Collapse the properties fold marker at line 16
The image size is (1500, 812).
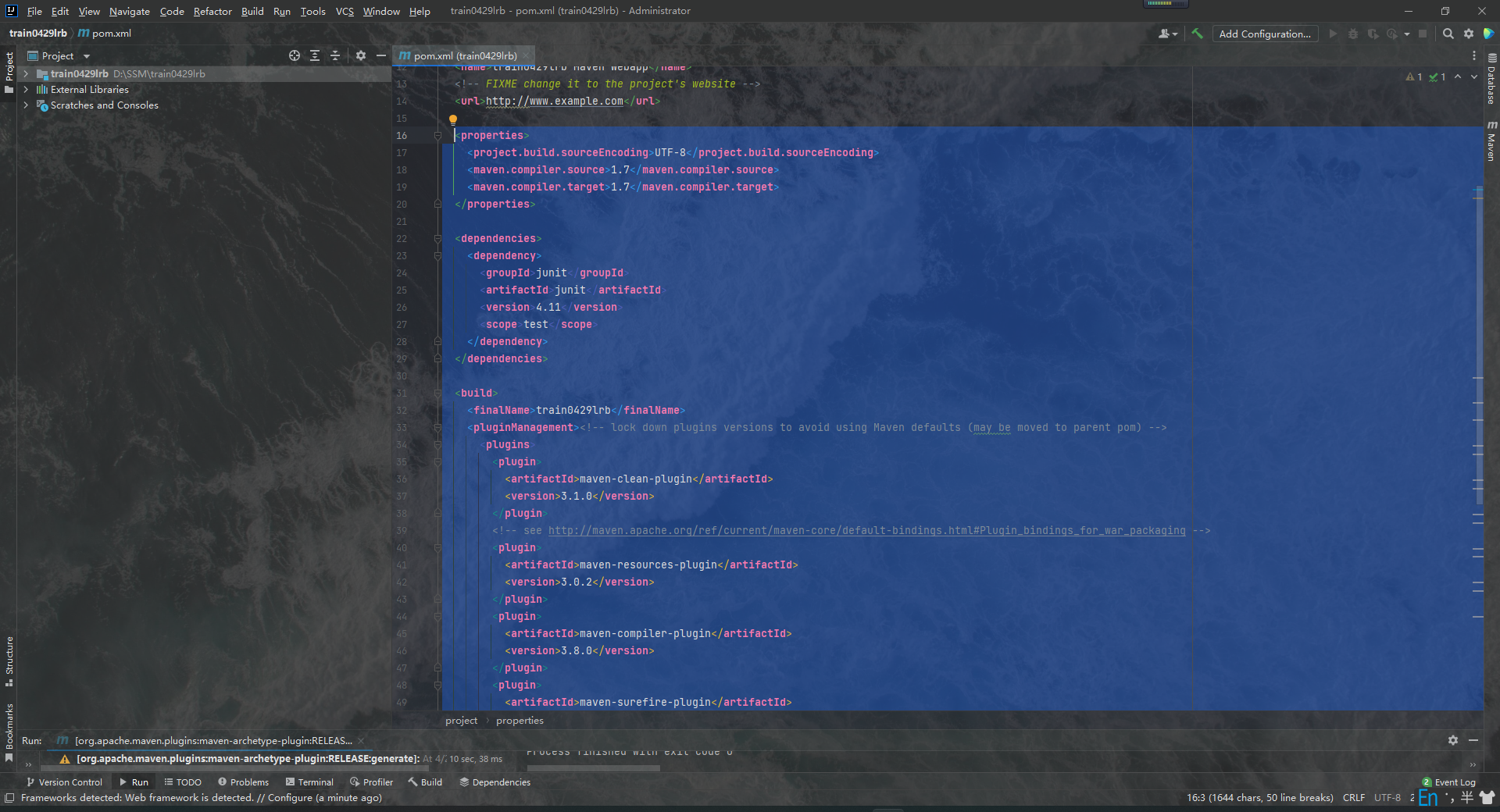(437, 135)
